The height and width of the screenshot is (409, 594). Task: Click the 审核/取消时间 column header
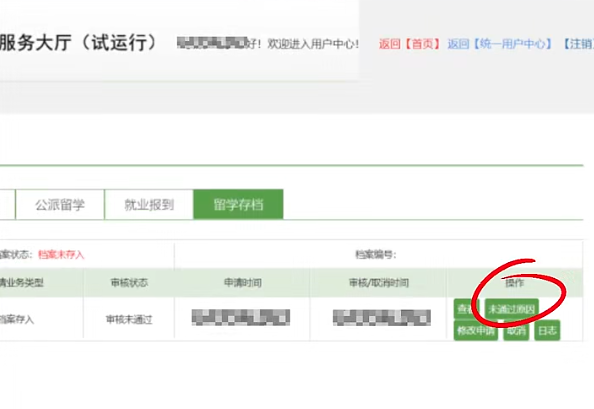pyautogui.click(x=378, y=283)
